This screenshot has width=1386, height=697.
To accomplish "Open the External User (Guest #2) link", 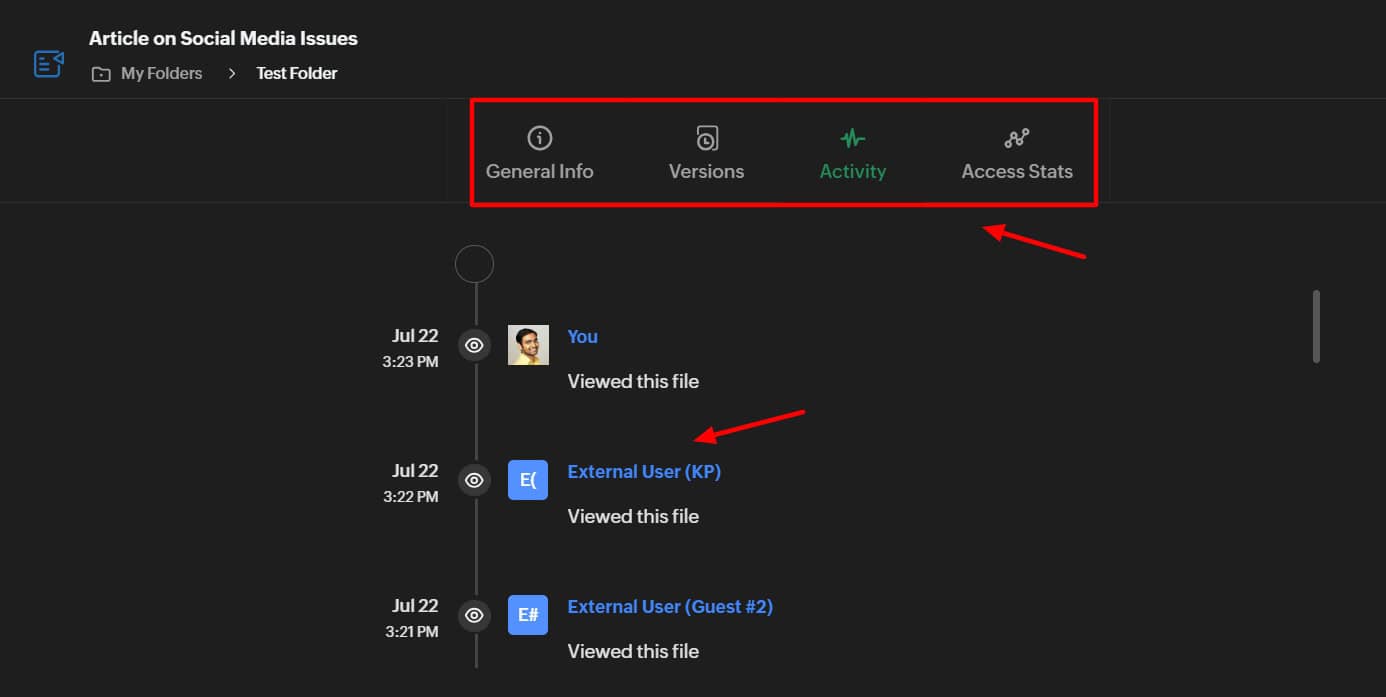I will pos(670,607).
